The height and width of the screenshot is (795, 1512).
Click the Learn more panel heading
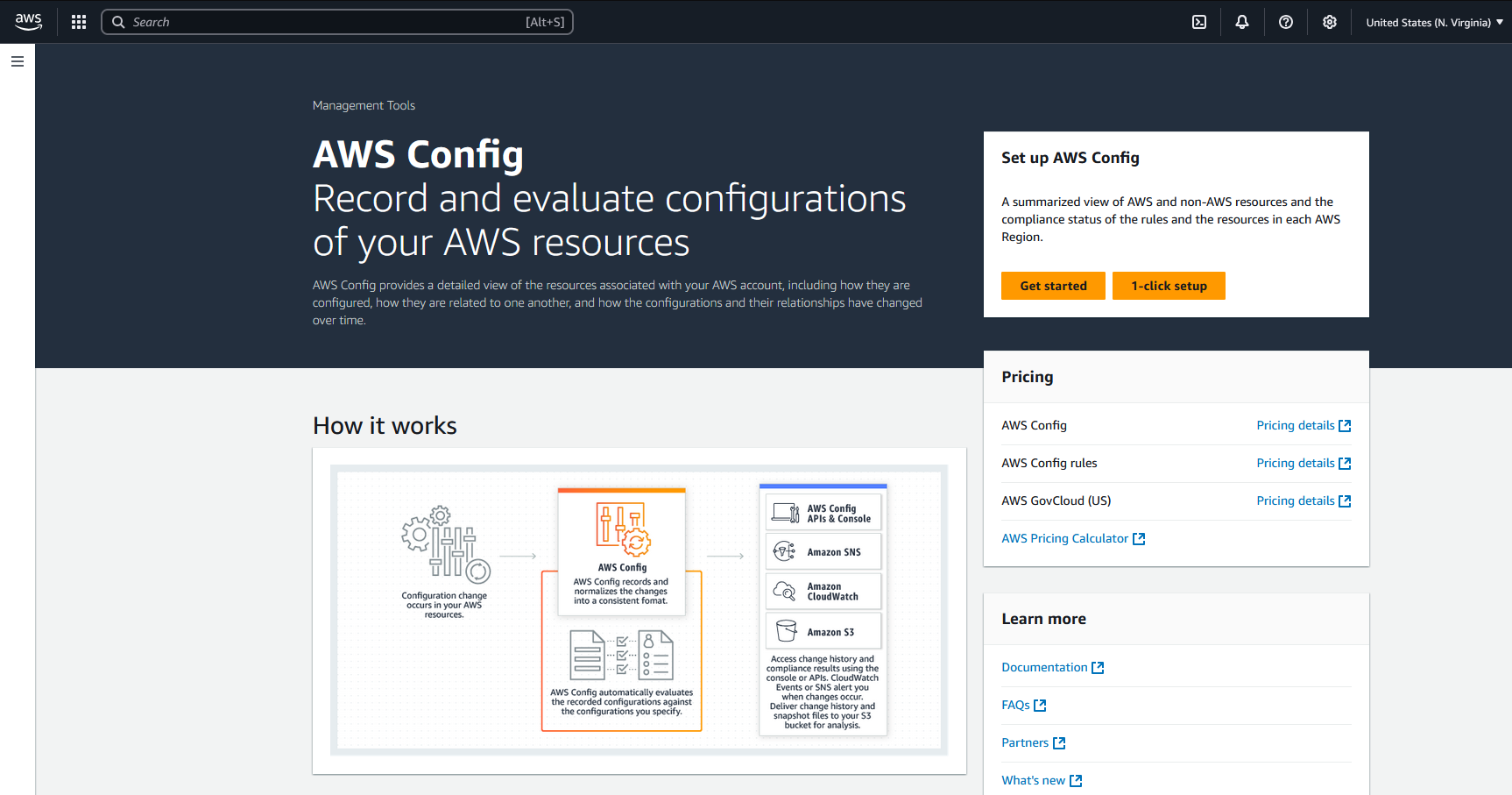[1043, 619]
